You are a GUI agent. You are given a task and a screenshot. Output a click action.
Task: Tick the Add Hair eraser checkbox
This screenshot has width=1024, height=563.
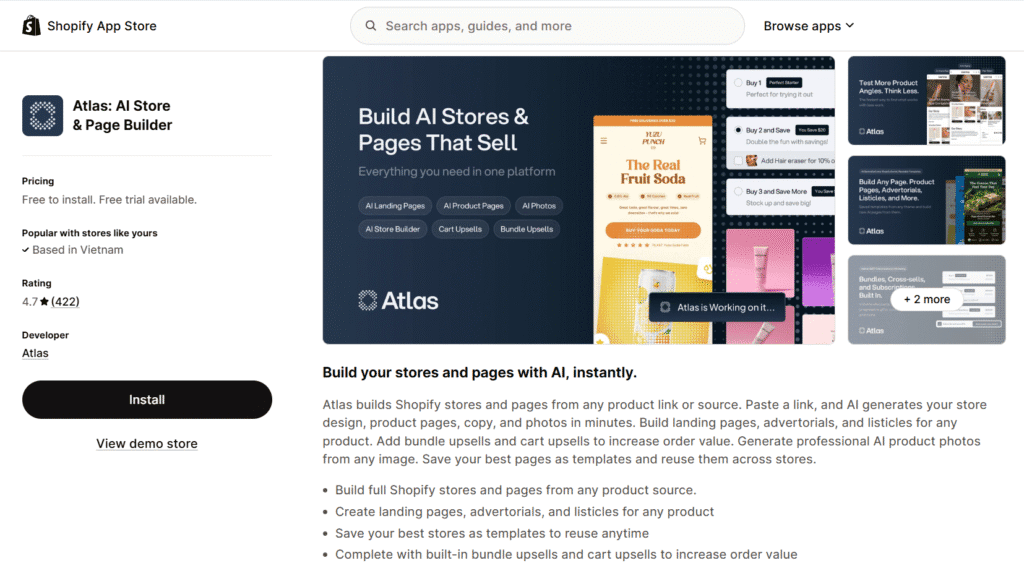coord(738,161)
